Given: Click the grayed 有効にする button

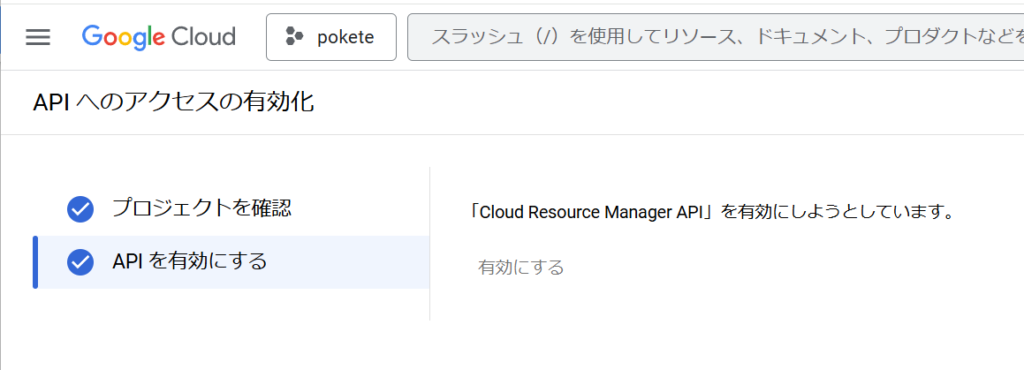Looking at the screenshot, I should (520, 268).
